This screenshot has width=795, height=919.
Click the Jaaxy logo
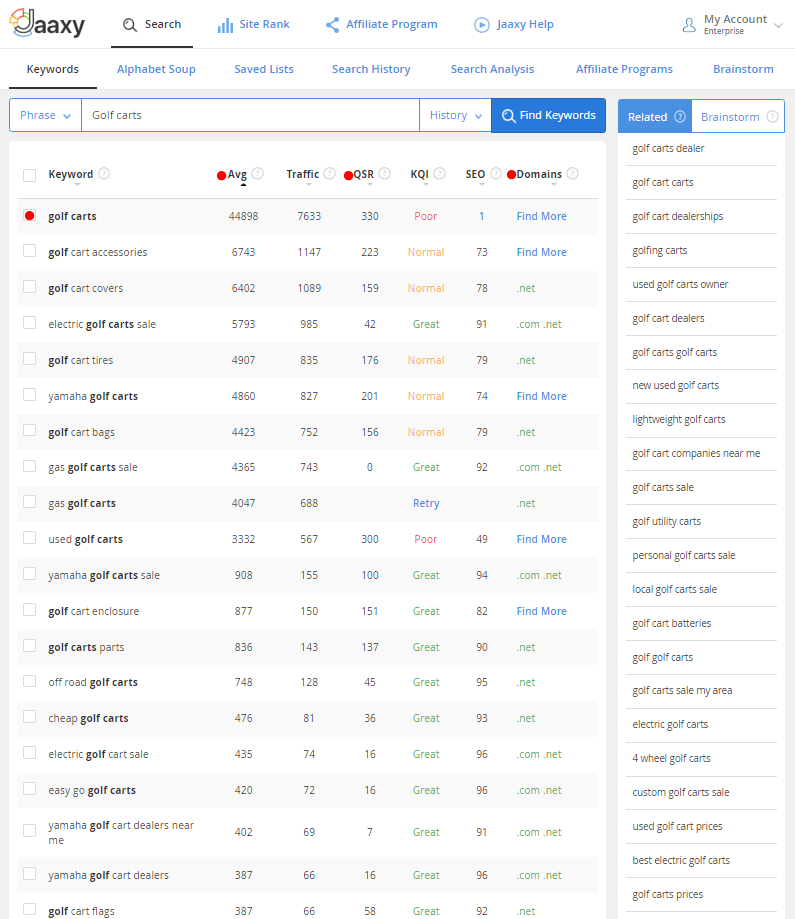[x=47, y=23]
